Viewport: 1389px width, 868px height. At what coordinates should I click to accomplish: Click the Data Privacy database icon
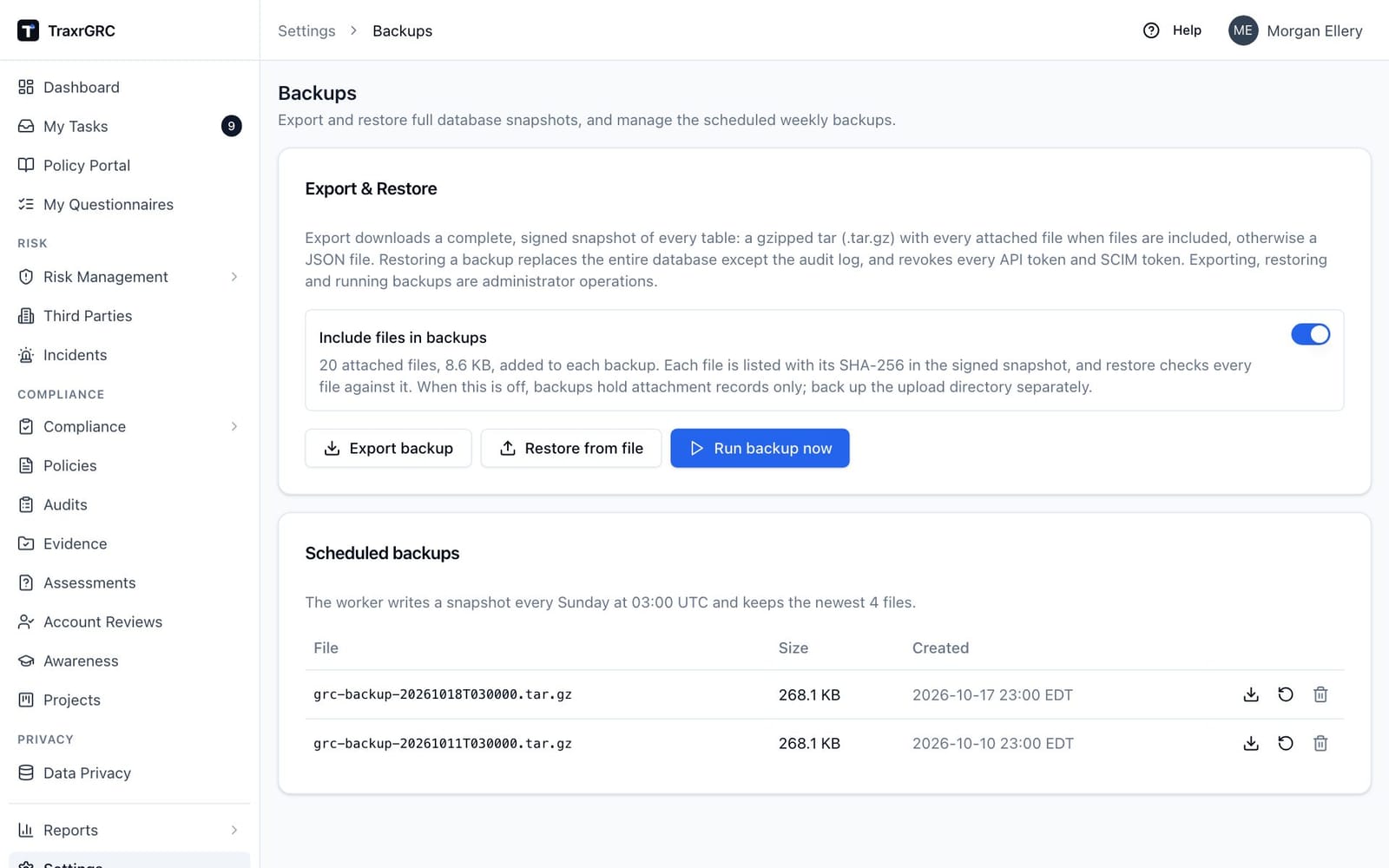26,773
